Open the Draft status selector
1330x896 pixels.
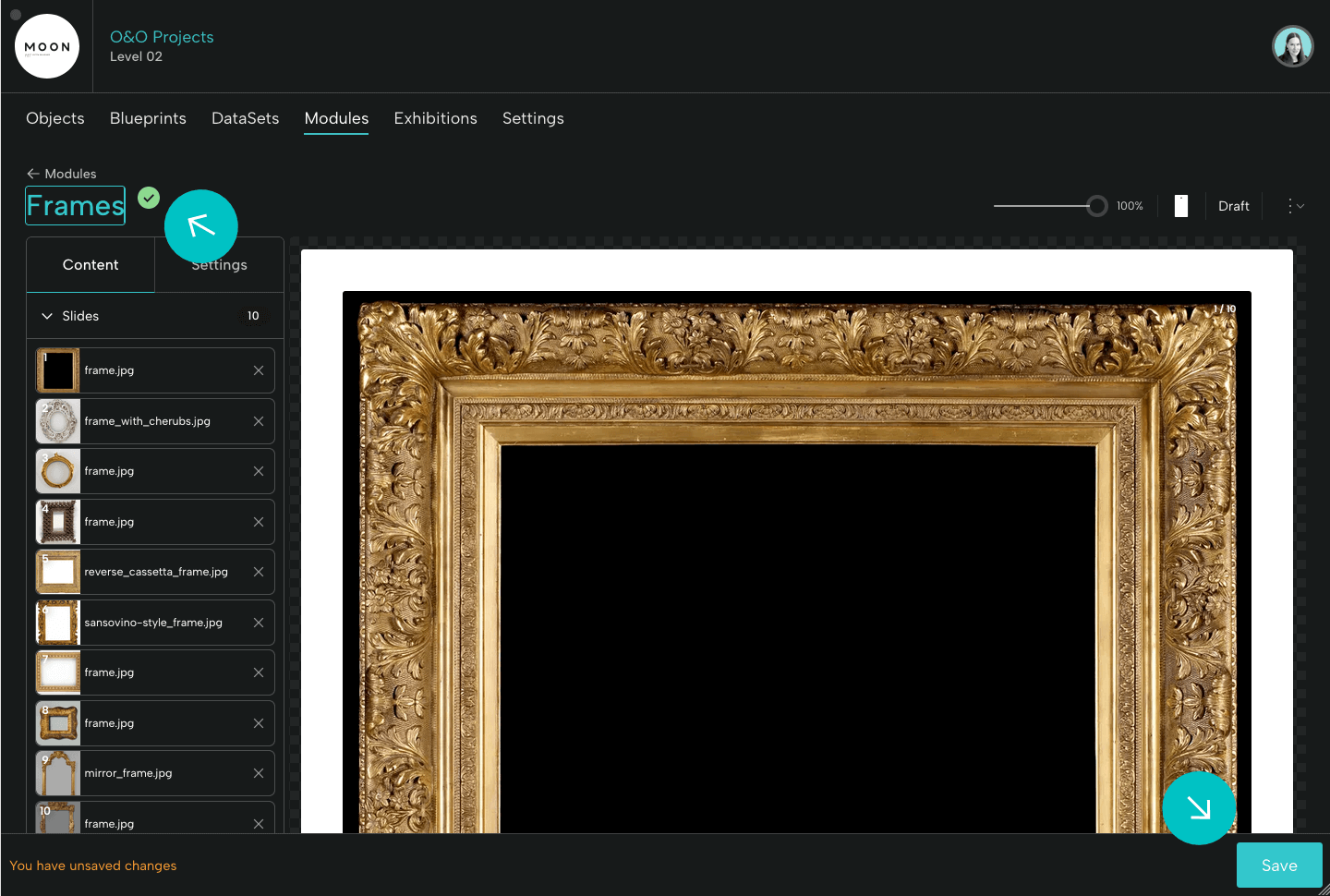(1234, 205)
